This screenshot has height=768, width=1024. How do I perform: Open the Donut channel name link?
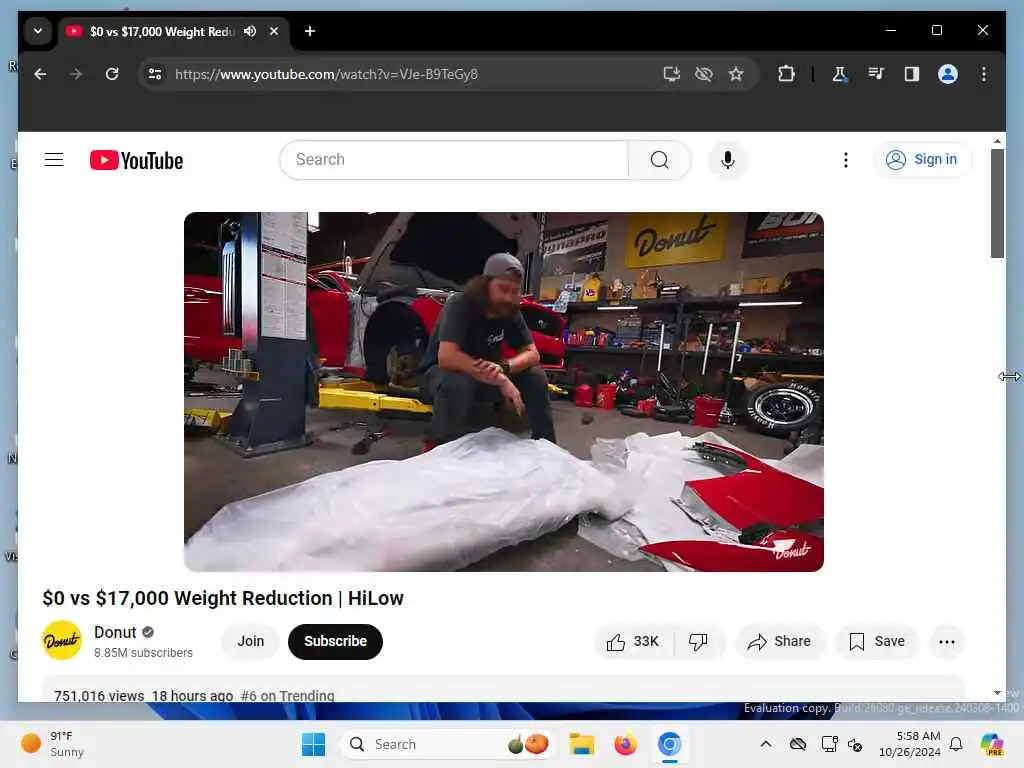coord(115,632)
